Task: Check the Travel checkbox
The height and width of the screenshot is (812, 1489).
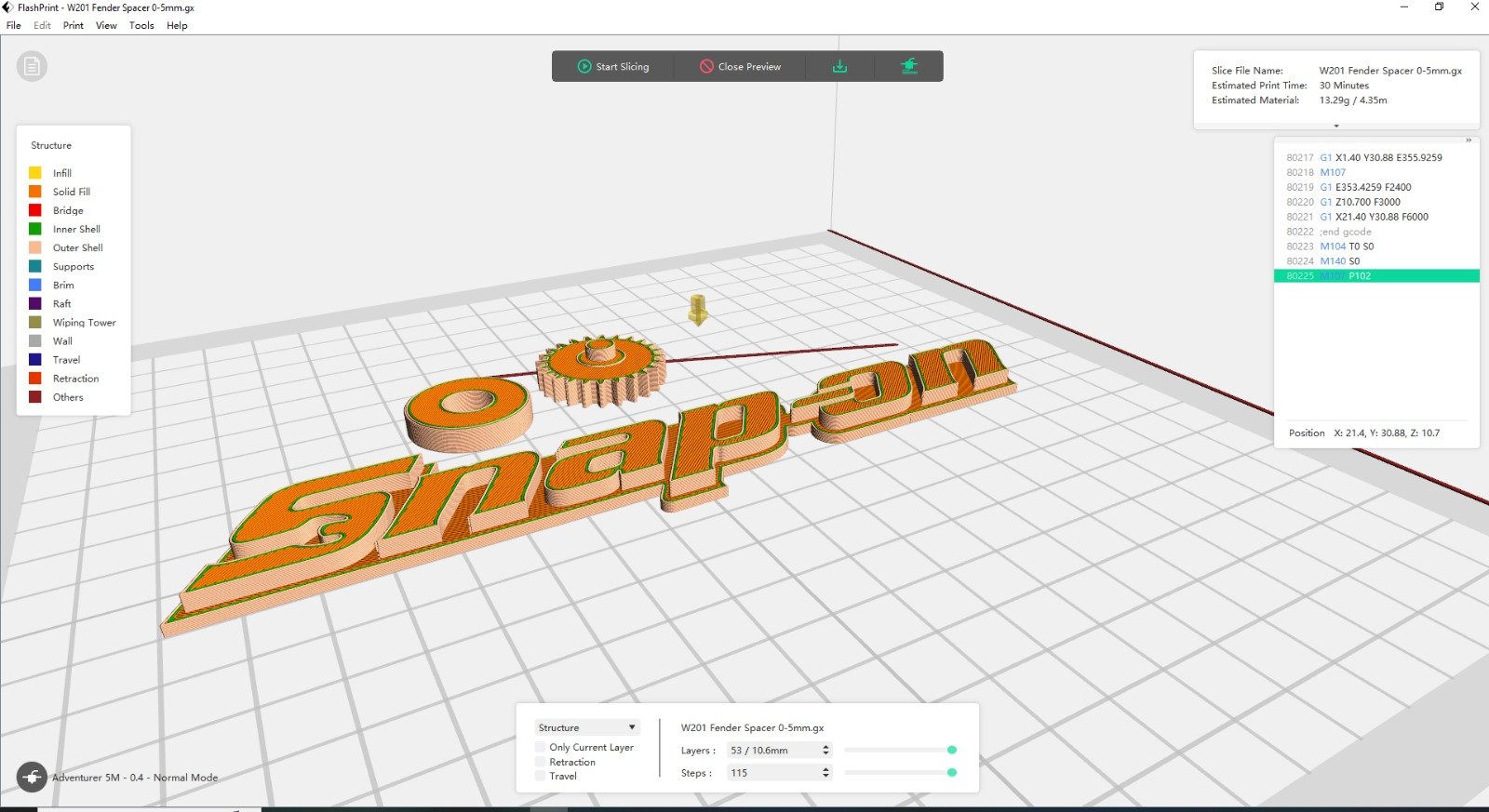Action: 541,776
